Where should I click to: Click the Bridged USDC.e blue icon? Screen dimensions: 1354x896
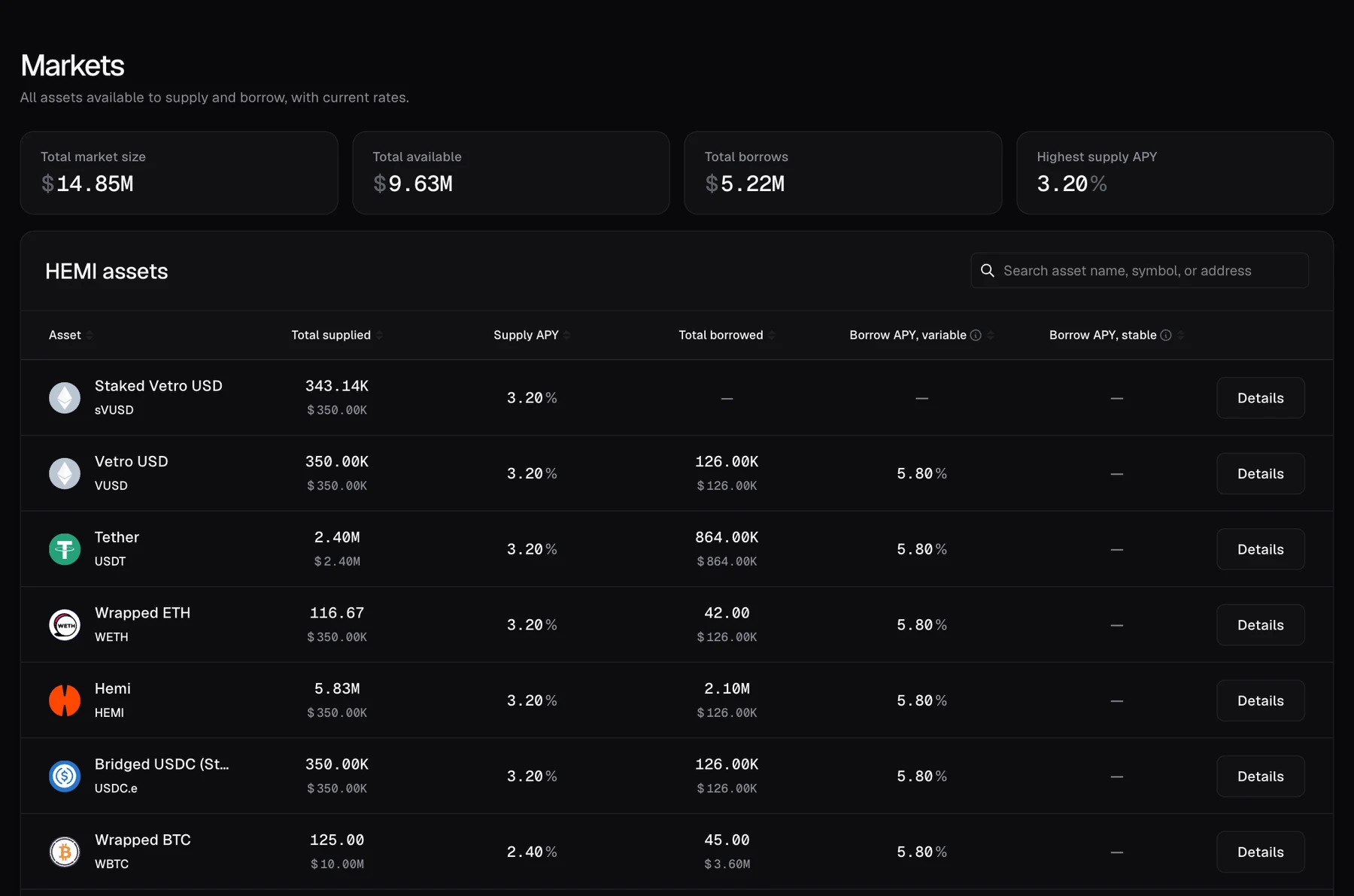[x=65, y=776]
